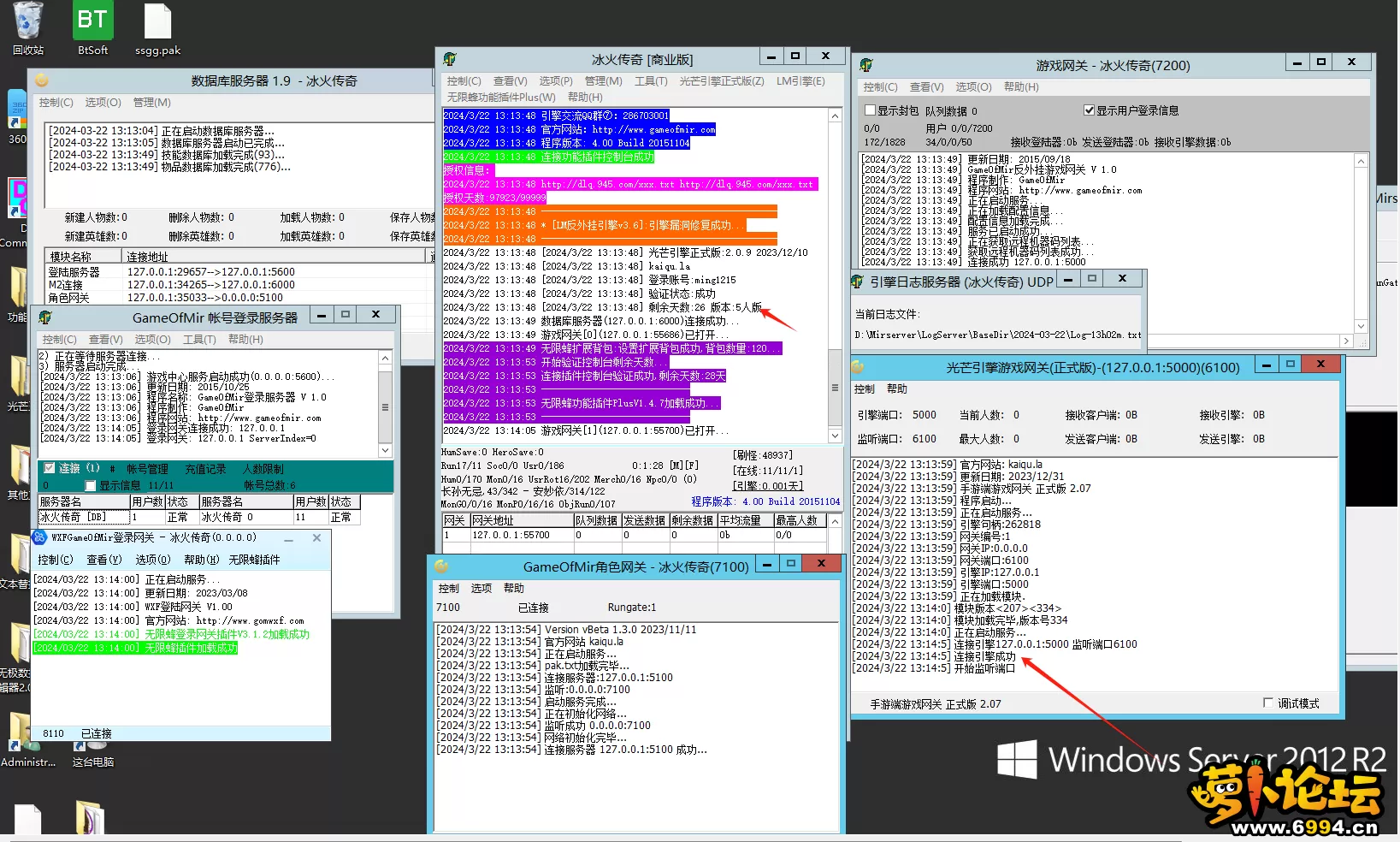Click log file path D:\Mirserver\LogServer text
This screenshot has width=1400, height=842.
click(998, 335)
